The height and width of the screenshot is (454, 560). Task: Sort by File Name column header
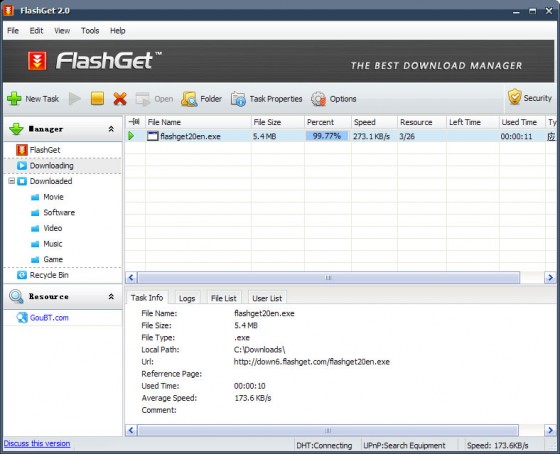point(198,122)
